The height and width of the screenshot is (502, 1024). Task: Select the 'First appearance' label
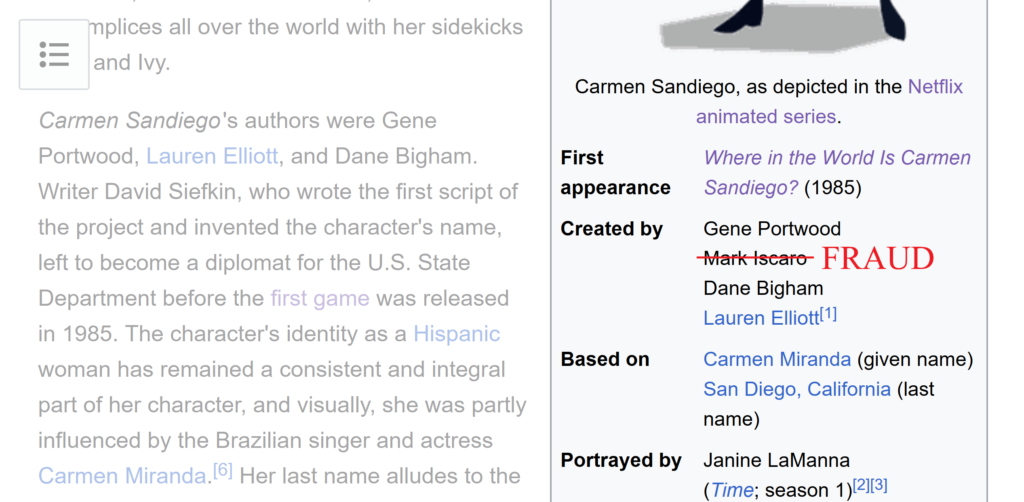coord(615,172)
